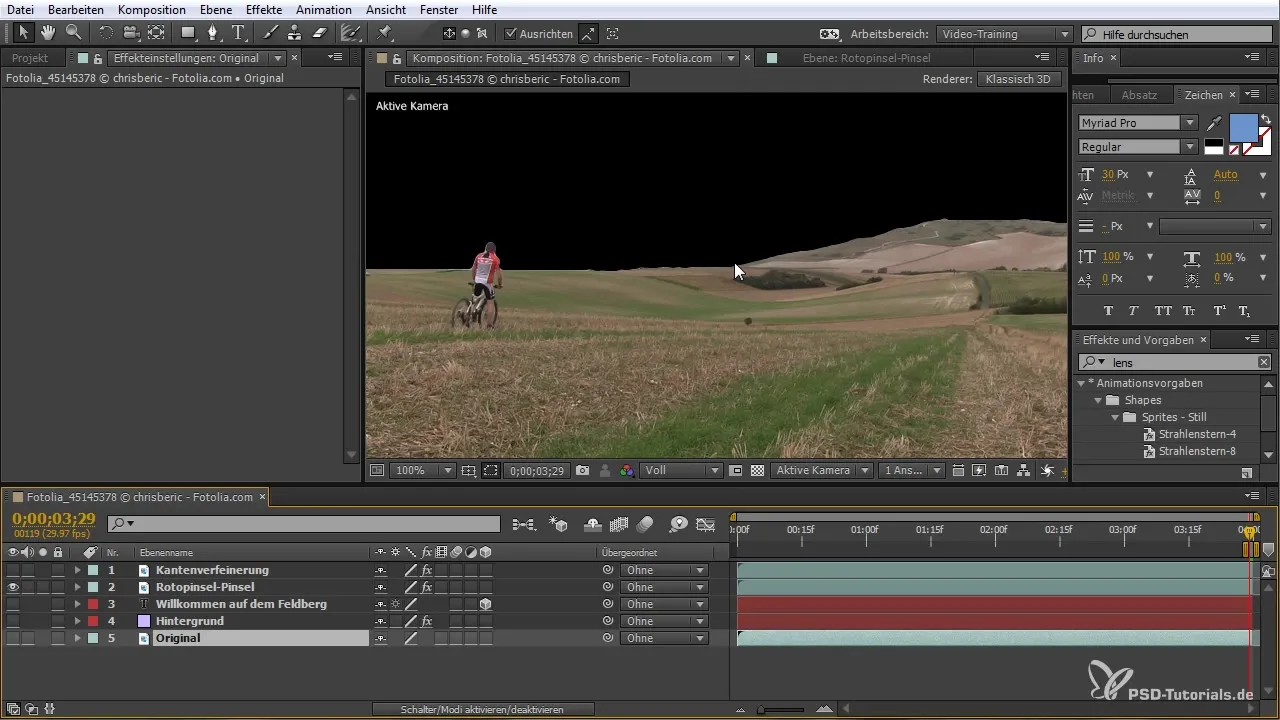Open the Effekte menu
1280x720 pixels.
click(264, 9)
